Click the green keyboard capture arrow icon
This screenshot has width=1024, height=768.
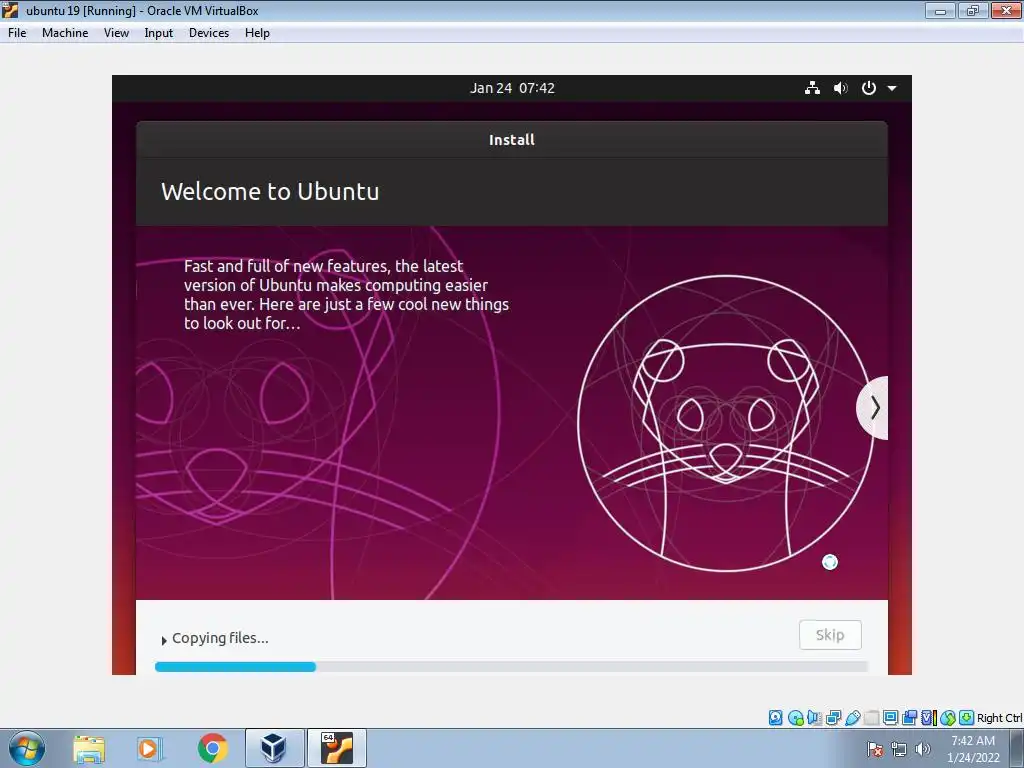point(967,718)
